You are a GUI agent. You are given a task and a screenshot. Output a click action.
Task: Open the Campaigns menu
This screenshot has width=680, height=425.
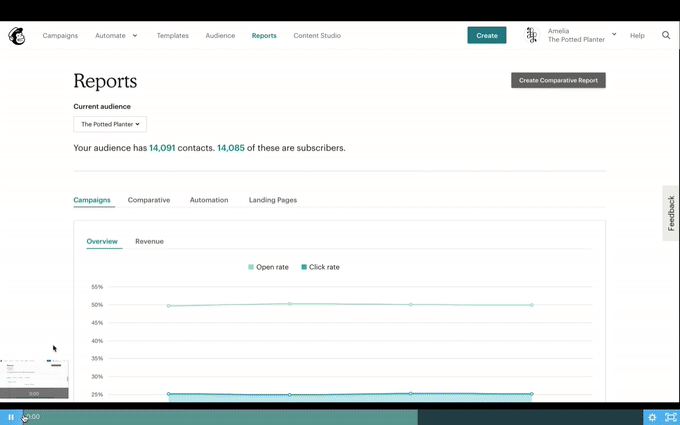pyautogui.click(x=60, y=36)
